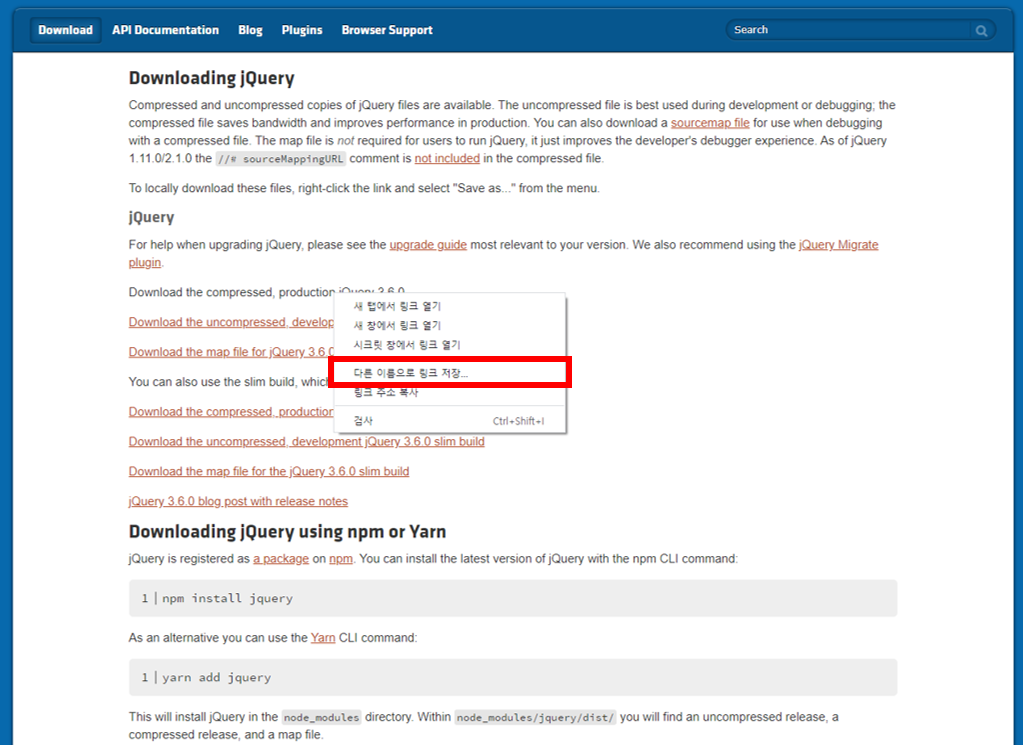Click 'node_modules/jquery/dist/' inline code
The height and width of the screenshot is (745, 1023).
coord(535,718)
